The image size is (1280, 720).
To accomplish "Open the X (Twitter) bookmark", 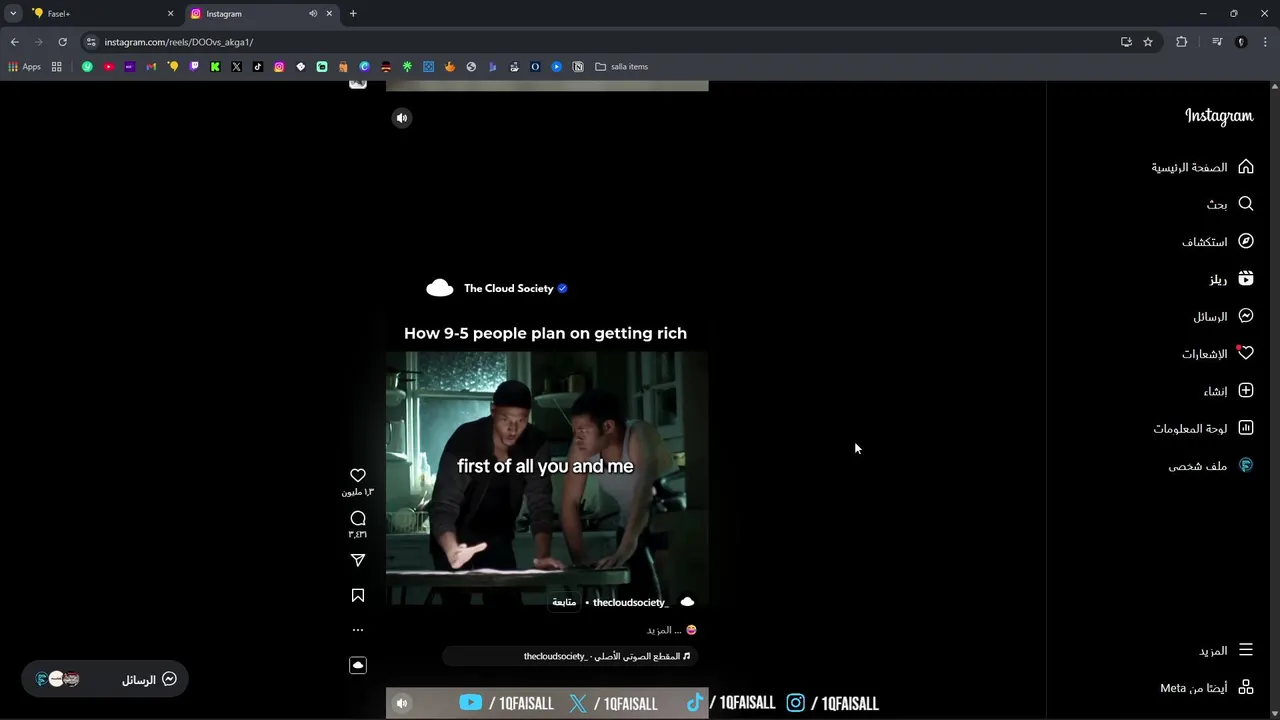I will pos(237,67).
